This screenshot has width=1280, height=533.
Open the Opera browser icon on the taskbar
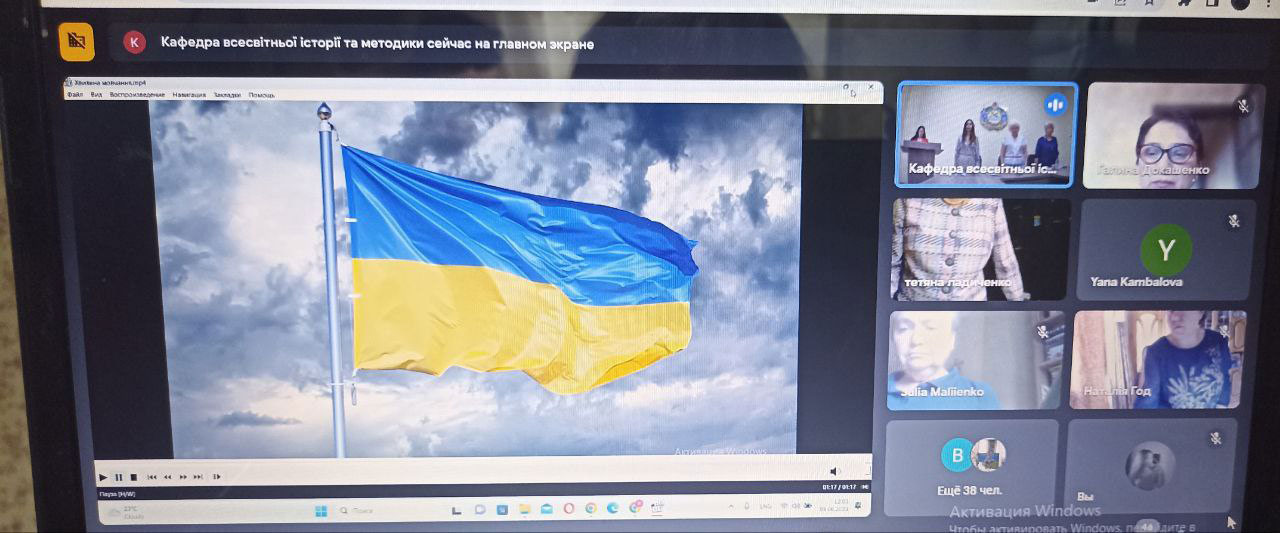(569, 509)
